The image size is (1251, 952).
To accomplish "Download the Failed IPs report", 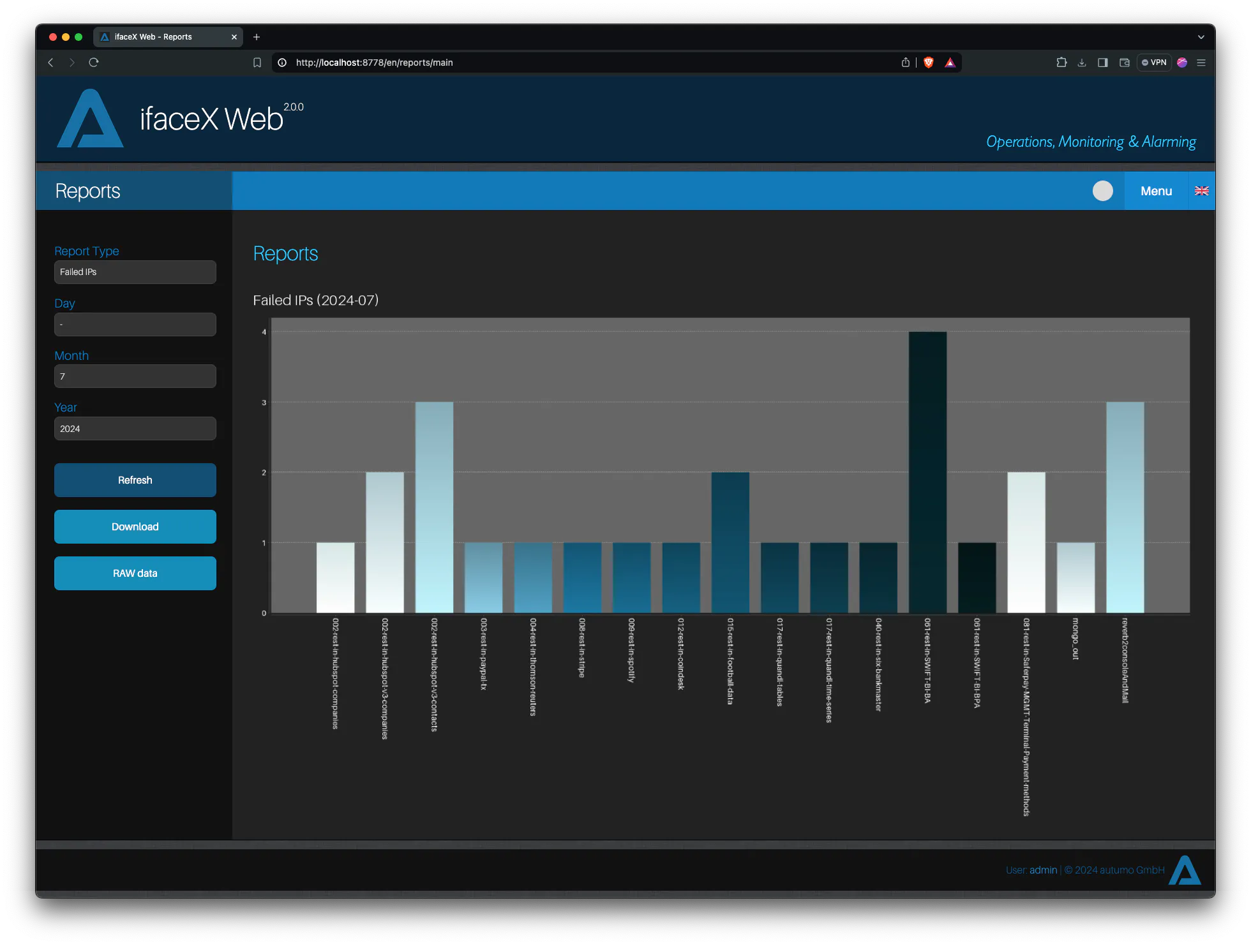I will click(135, 526).
